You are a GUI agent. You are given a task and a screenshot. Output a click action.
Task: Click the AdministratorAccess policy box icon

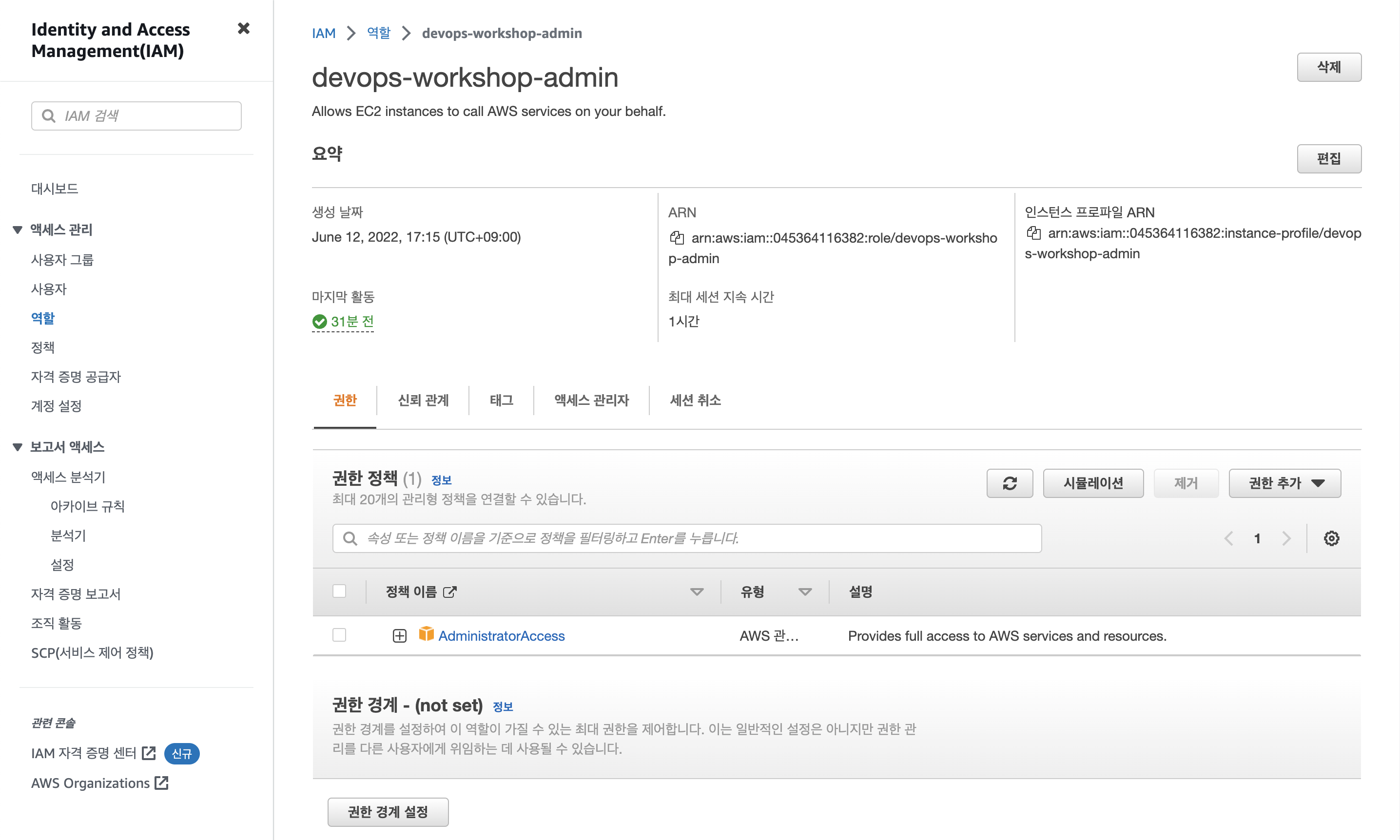426,634
